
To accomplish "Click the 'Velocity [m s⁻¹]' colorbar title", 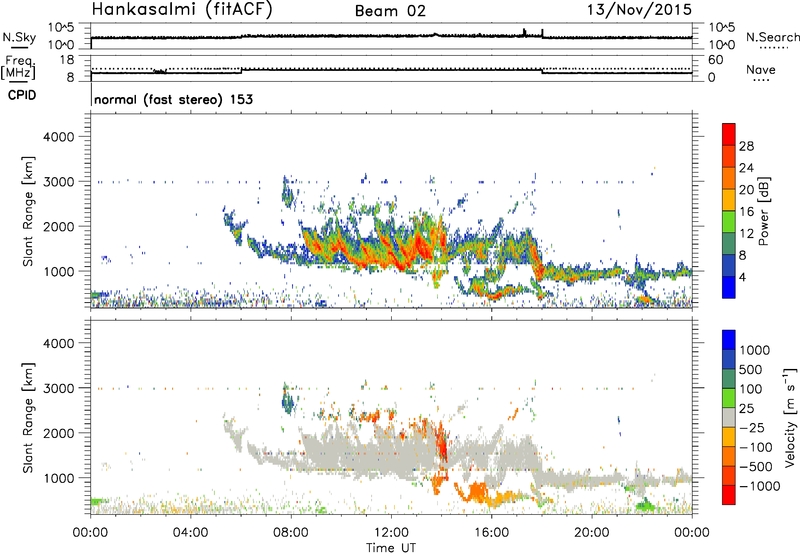I will point(790,417).
